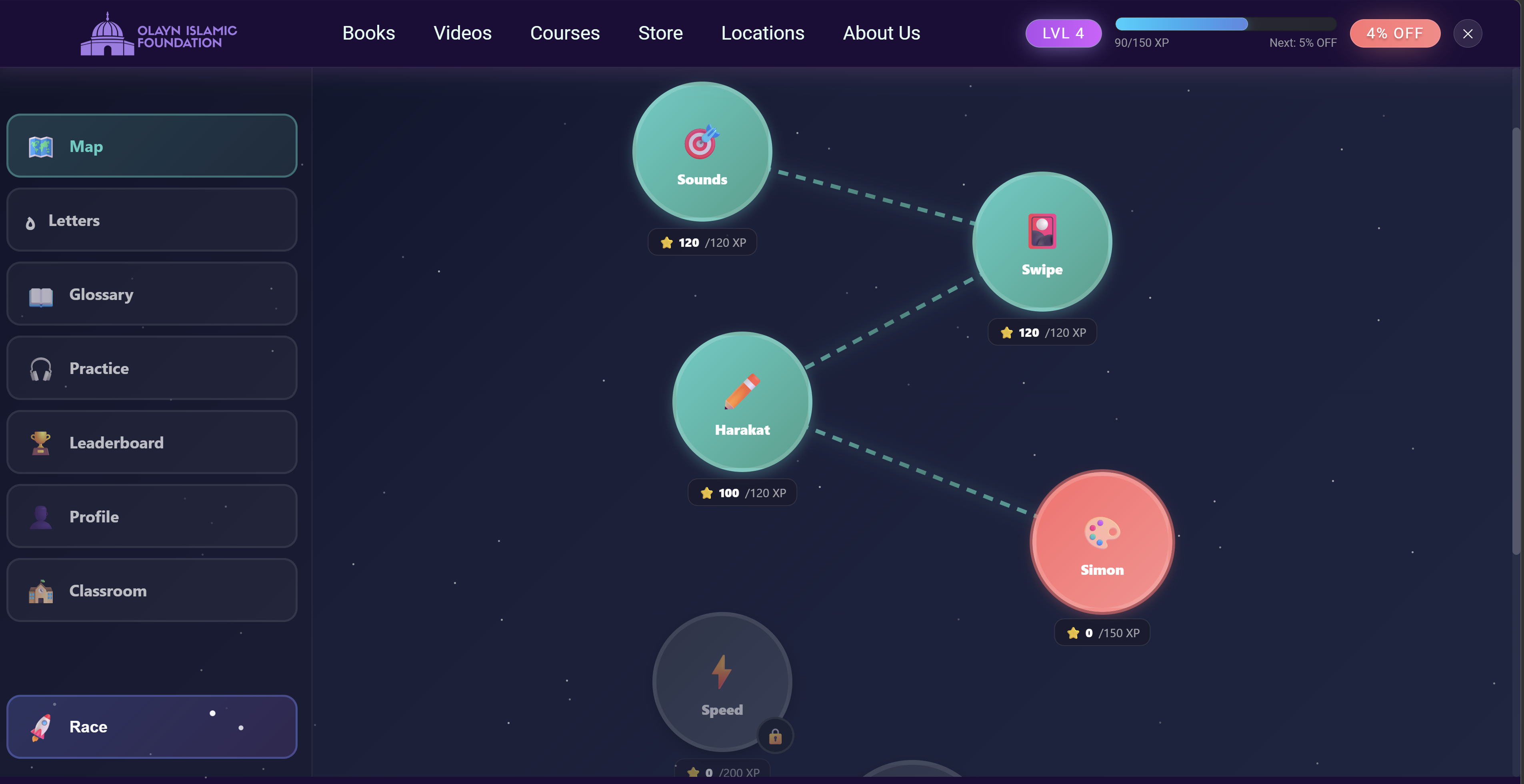The height and width of the screenshot is (784, 1524).
Task: Click the rocket icon in the Race button
Action: pos(40,727)
